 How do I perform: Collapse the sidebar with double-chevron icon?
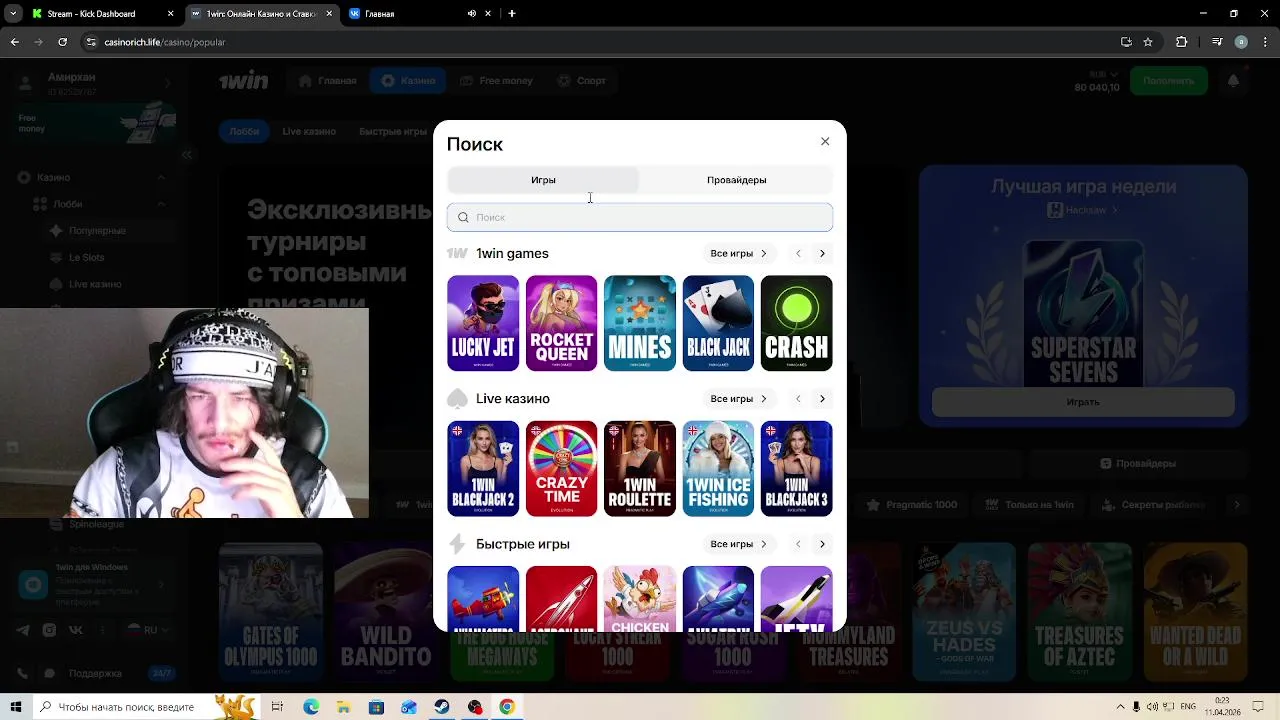point(187,155)
